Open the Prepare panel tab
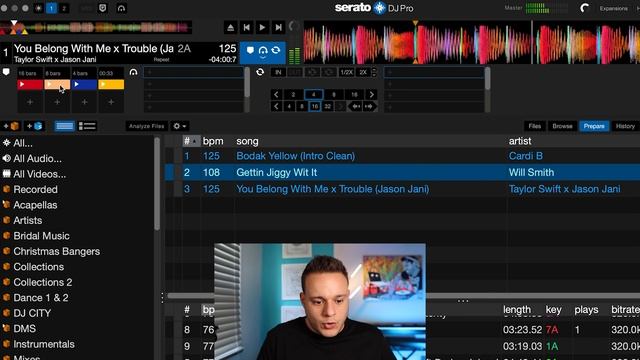This screenshot has width=640, height=360. (x=594, y=126)
